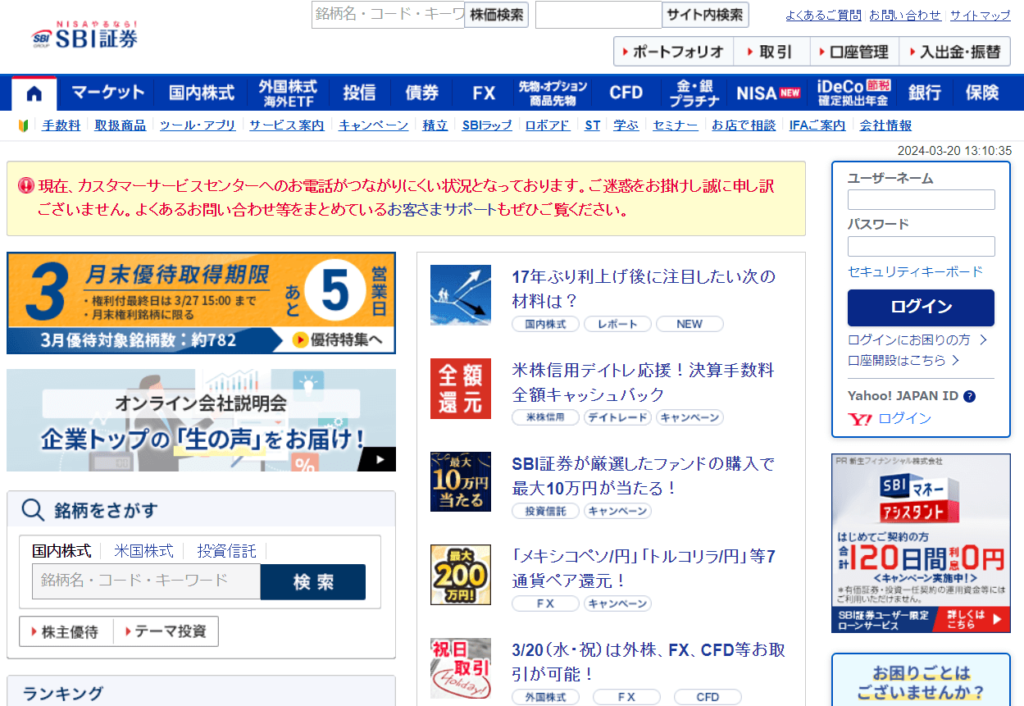The height and width of the screenshot is (706, 1024).
Task: Click the 株主優待 button
Action: click(65, 632)
